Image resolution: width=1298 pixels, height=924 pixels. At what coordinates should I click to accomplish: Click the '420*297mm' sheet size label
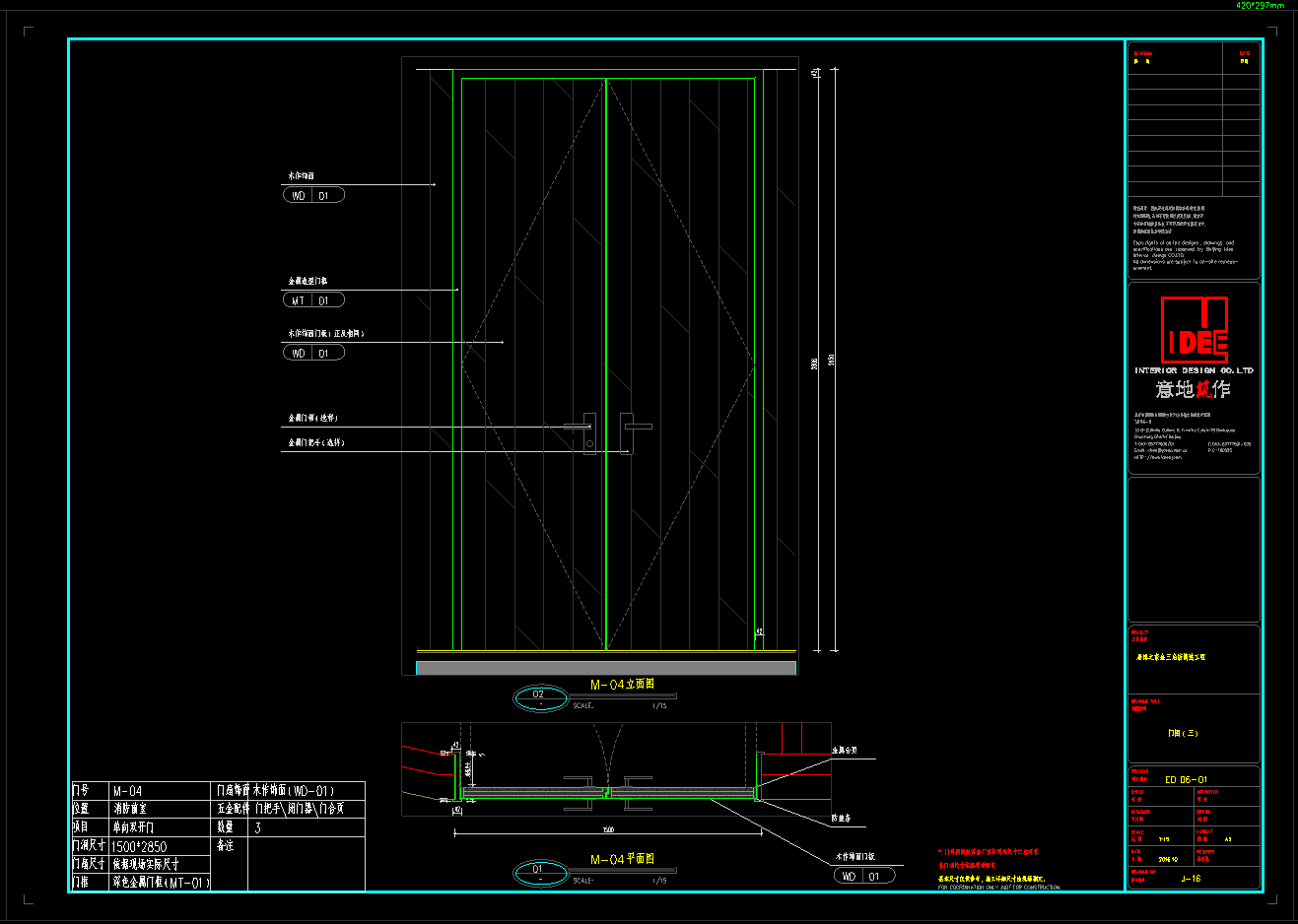click(1261, 5)
